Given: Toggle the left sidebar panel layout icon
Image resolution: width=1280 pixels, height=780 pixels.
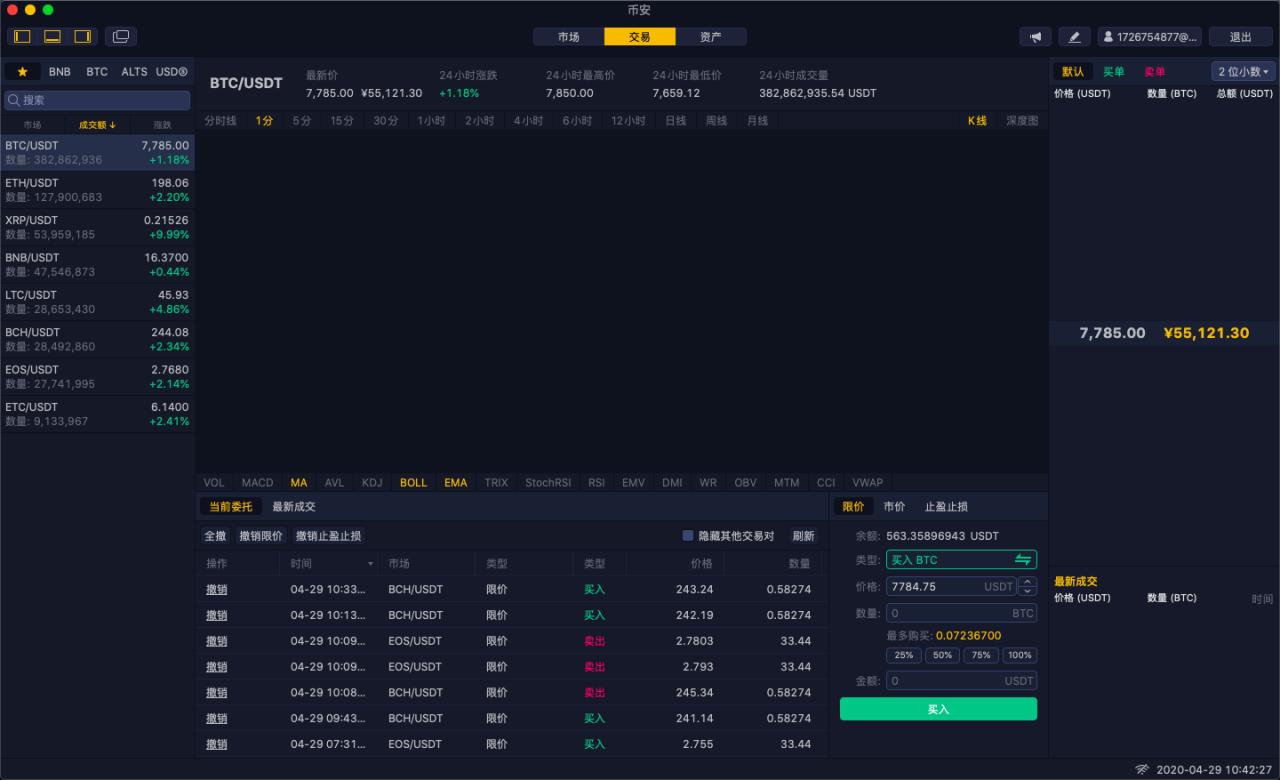Looking at the screenshot, I should coord(22,37).
